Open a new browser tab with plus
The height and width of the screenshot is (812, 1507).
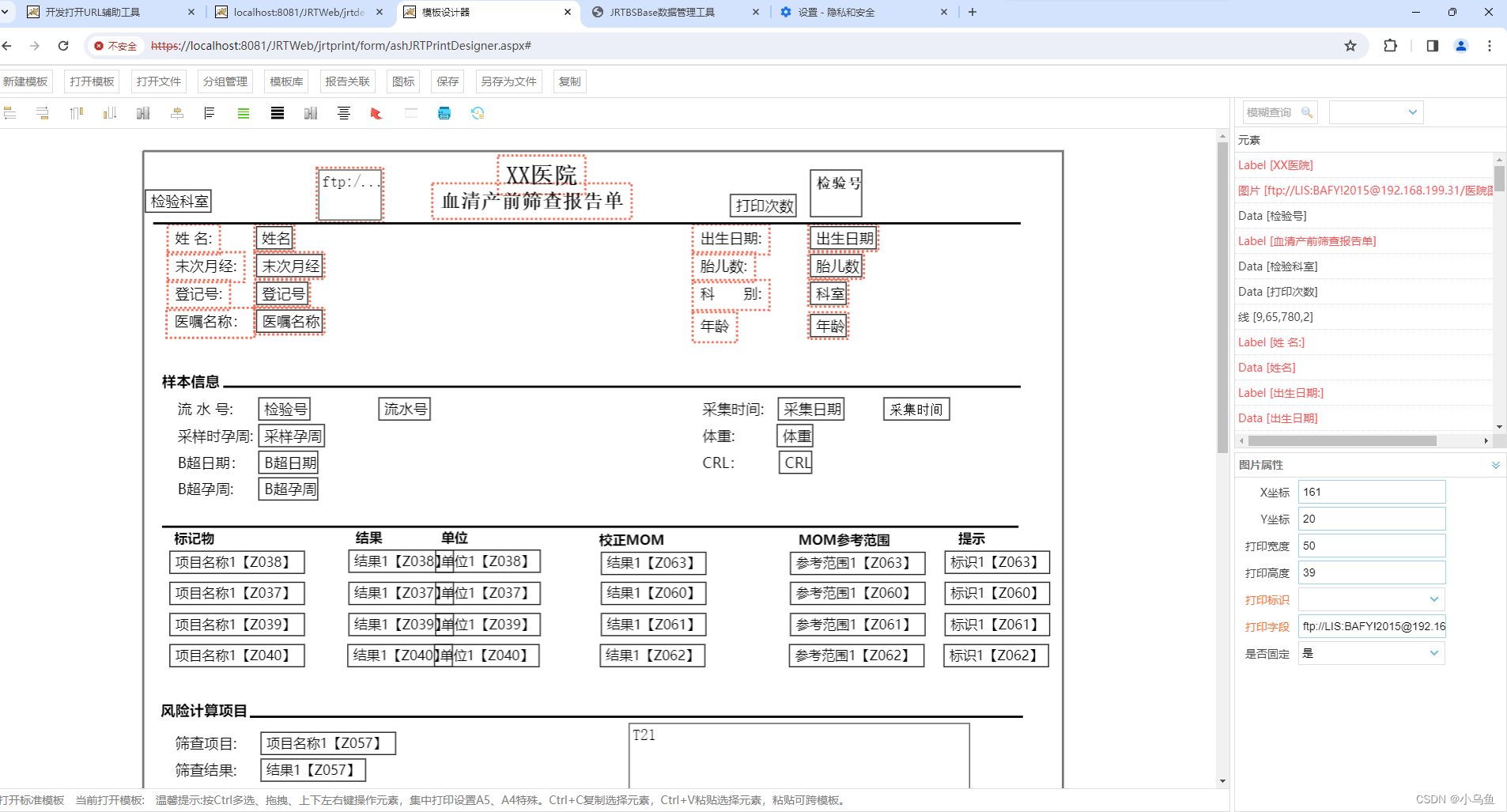pyautogui.click(x=973, y=12)
